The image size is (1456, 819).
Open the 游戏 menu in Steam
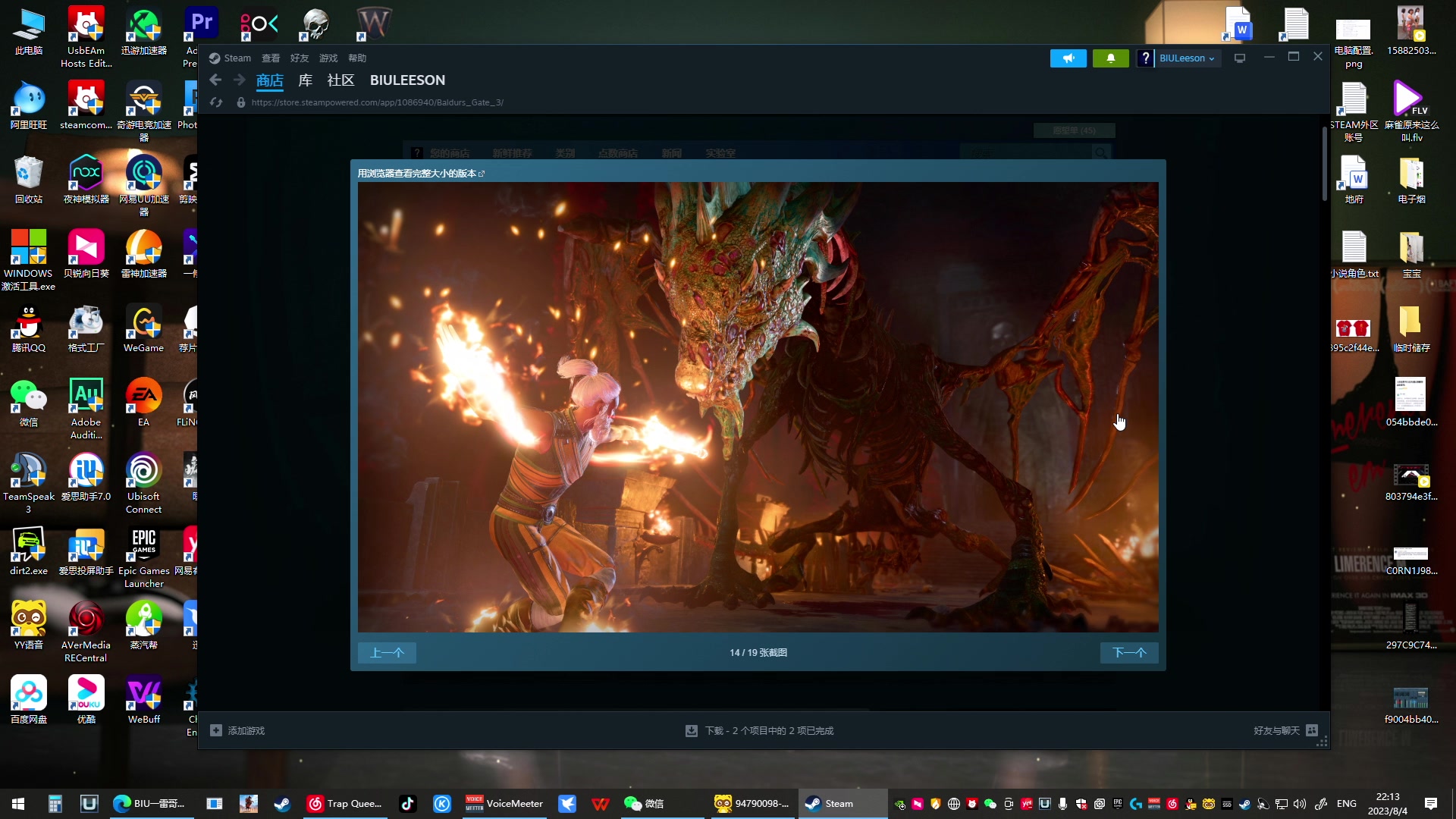(328, 58)
